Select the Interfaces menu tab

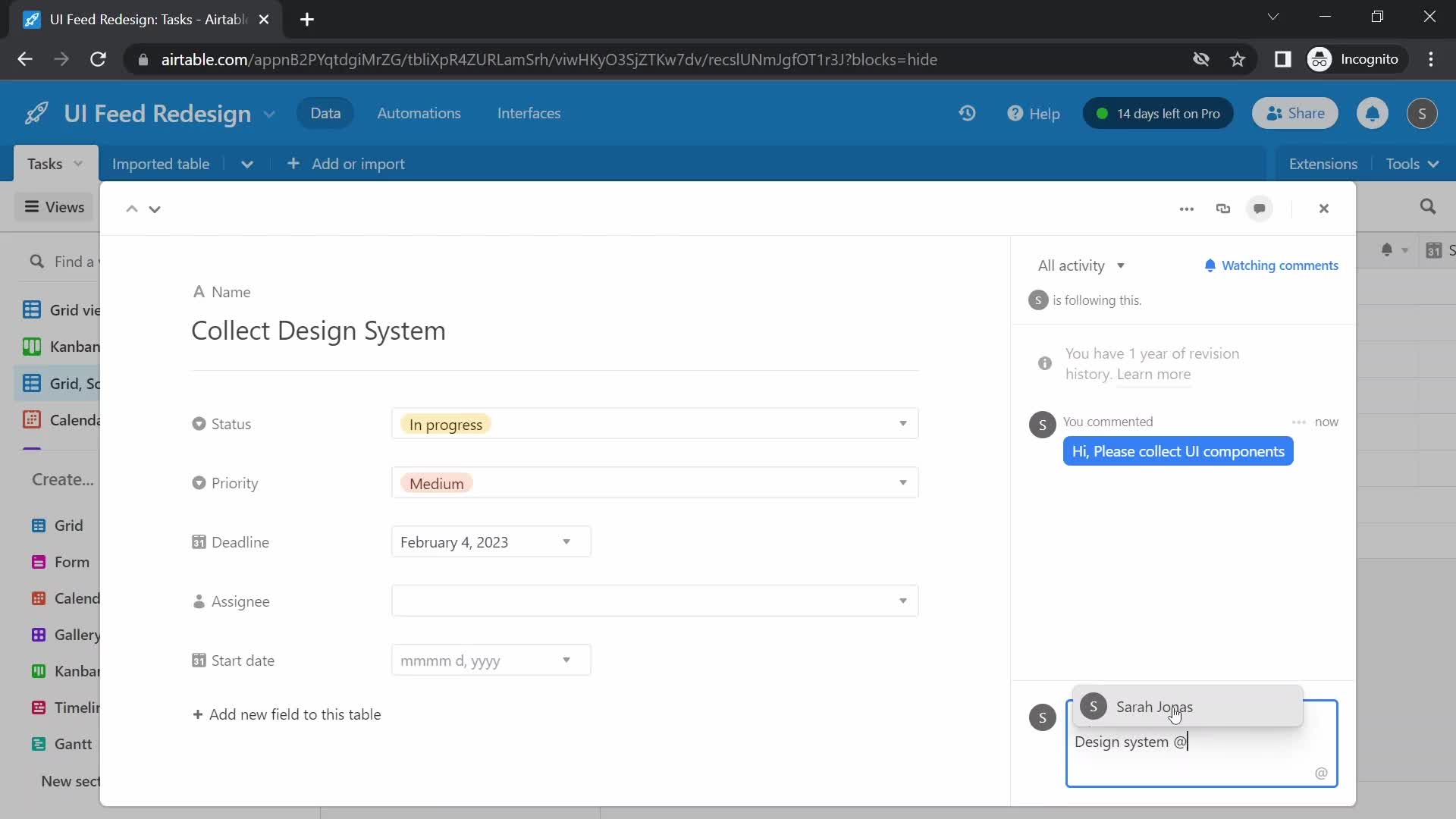coord(531,113)
